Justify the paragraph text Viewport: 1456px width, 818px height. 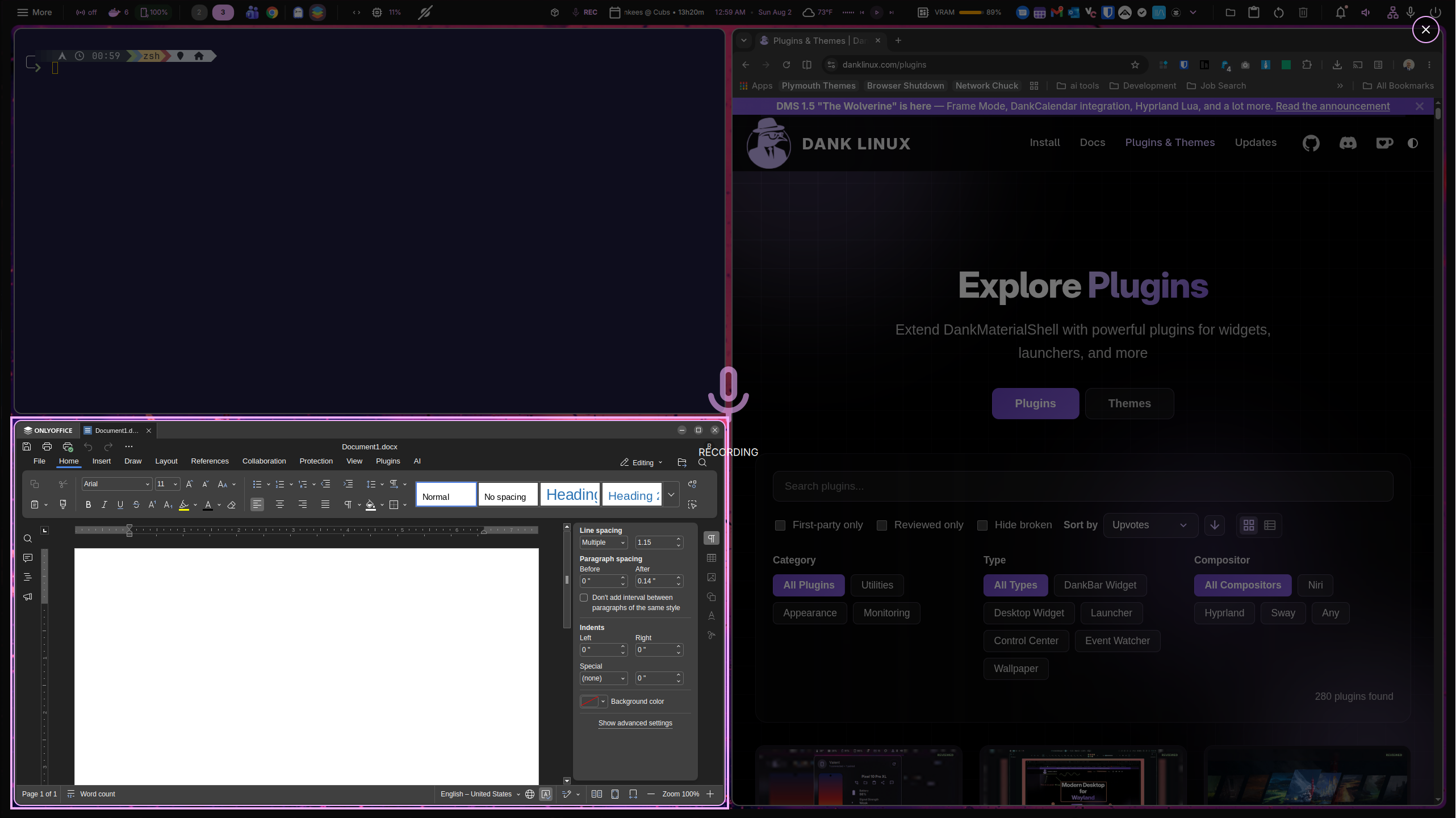point(325,504)
